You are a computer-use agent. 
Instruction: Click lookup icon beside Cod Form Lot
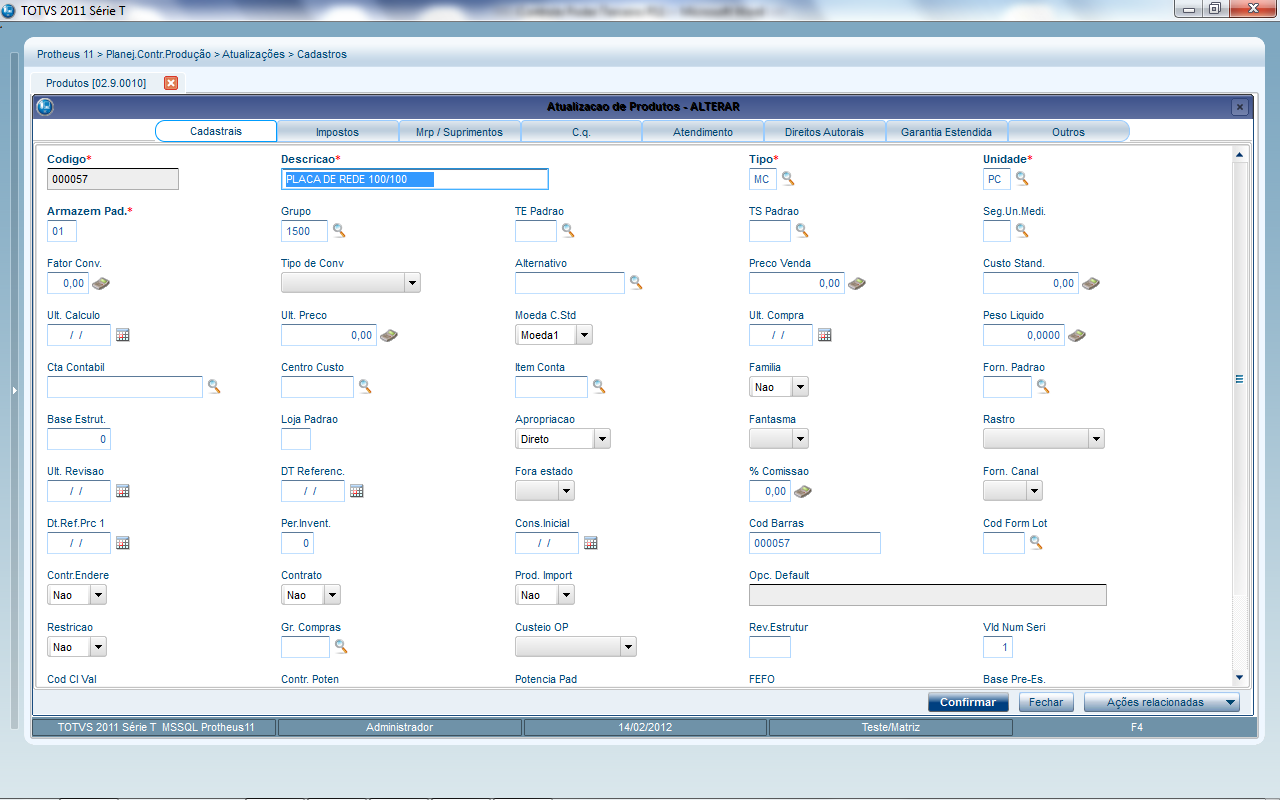[1036, 543]
